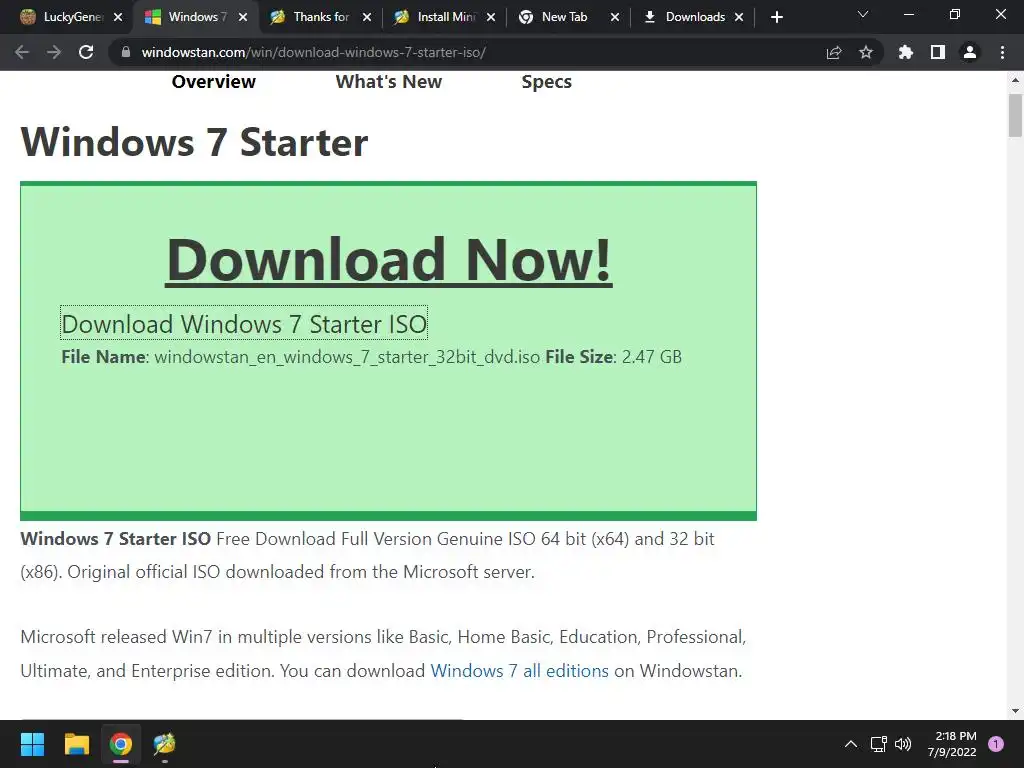1024x768 pixels.
Task: Go back to the previous page
Action: (x=22, y=52)
